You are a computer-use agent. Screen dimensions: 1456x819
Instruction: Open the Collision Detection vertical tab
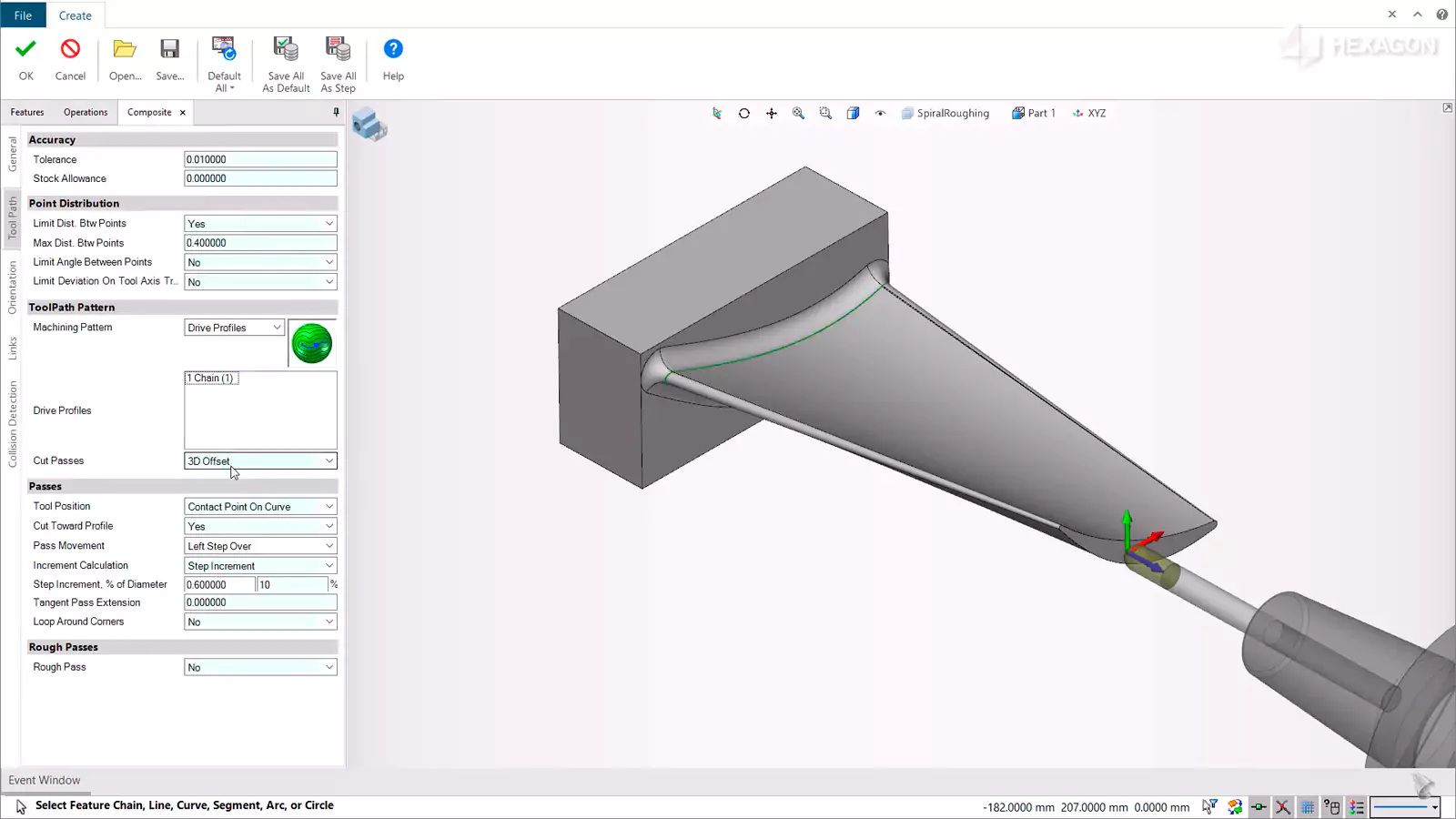point(13,424)
